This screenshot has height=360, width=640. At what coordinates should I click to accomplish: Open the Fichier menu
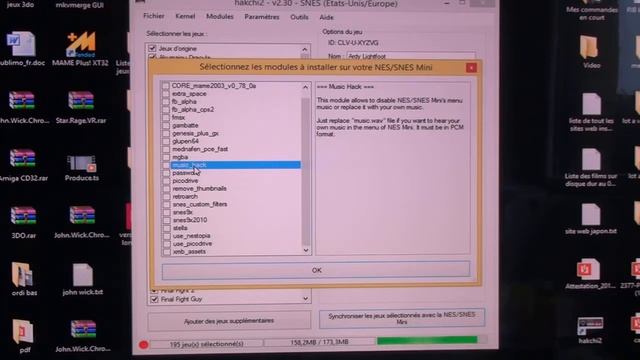pos(154,16)
